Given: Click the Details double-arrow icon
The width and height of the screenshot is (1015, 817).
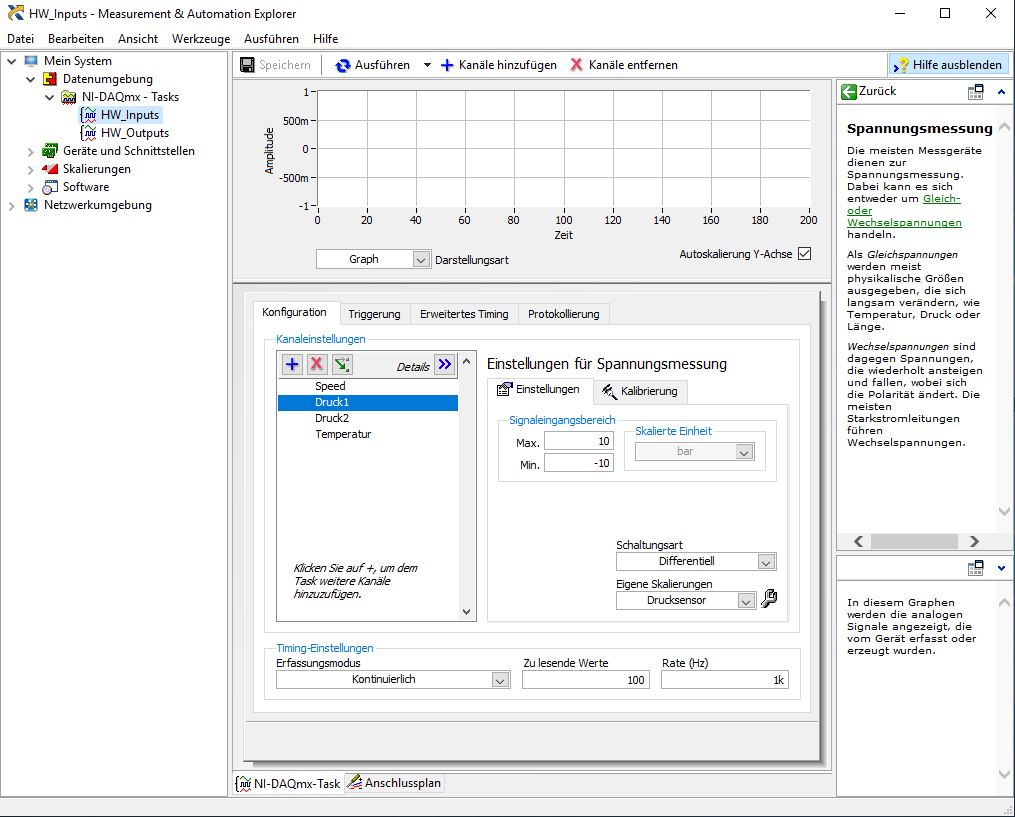Looking at the screenshot, I should click(x=445, y=365).
